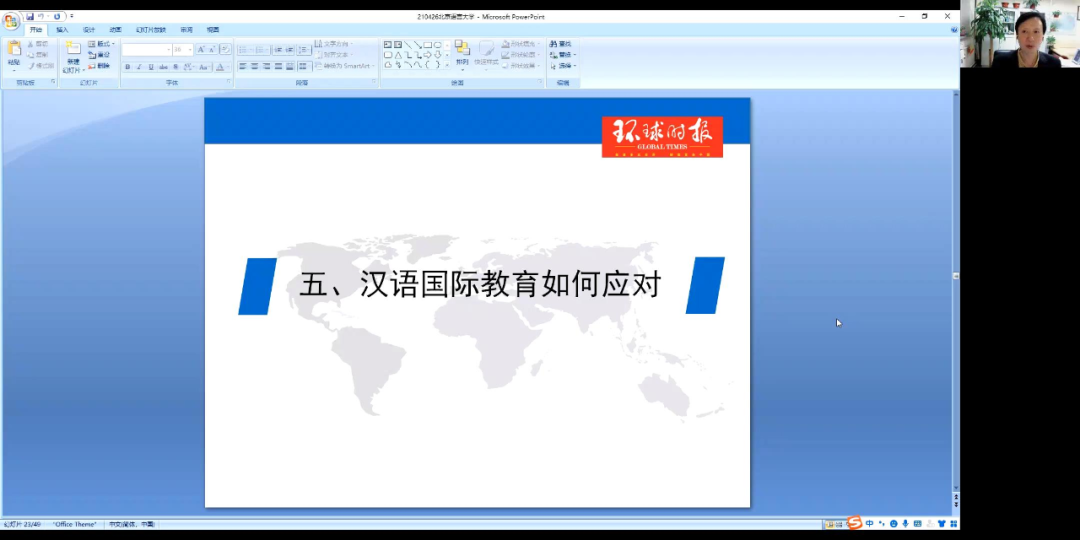The image size is (1080, 540).
Task: Click the Select (选择) button
Action: [562, 66]
